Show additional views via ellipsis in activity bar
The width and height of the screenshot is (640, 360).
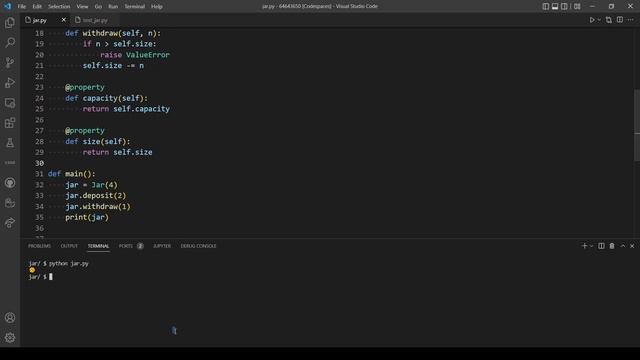[10, 162]
